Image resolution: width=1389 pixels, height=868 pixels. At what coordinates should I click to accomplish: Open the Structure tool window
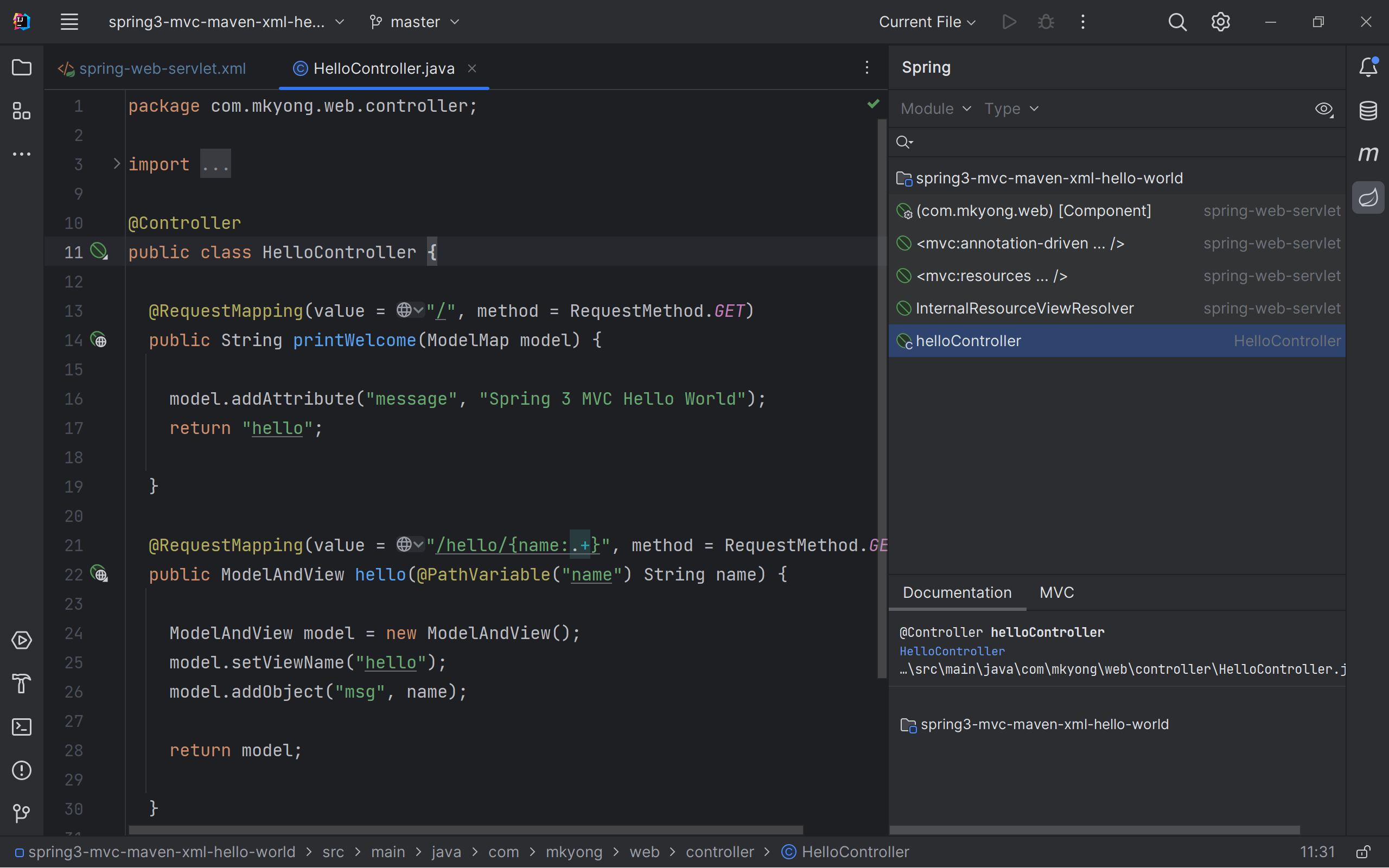[22, 111]
